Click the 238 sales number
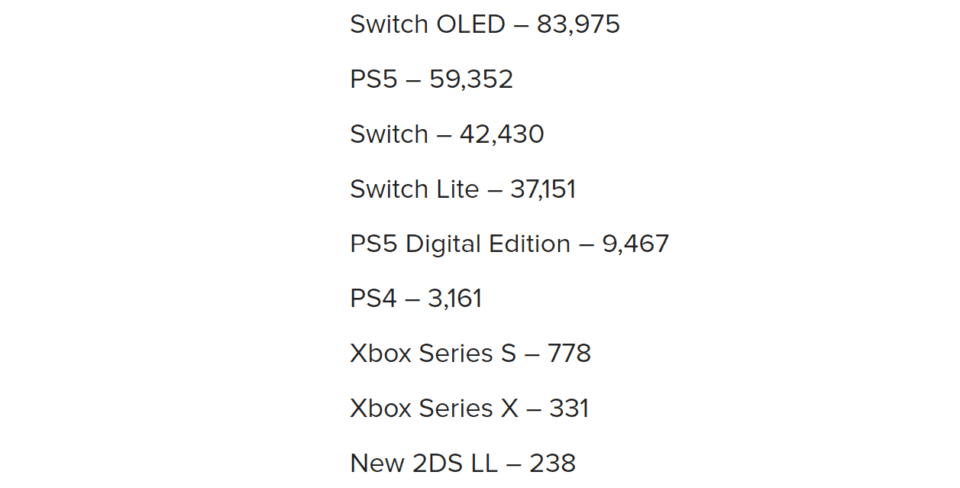Image resolution: width=960 pixels, height=488 pixels. coord(553,464)
